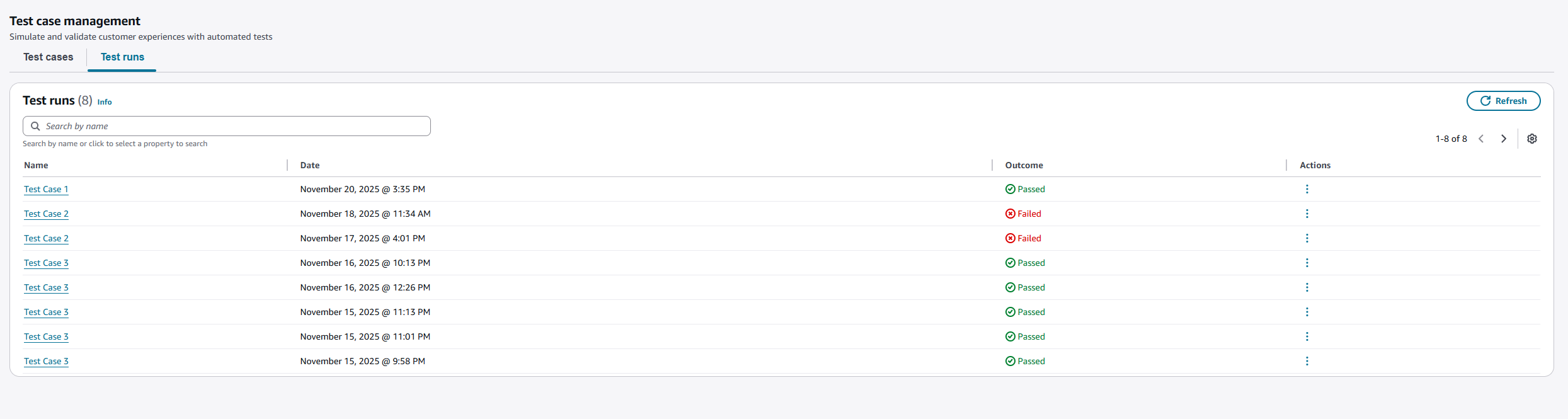Go to previous page of test runs
Screen dimensions: 1568x419
coord(1481,139)
